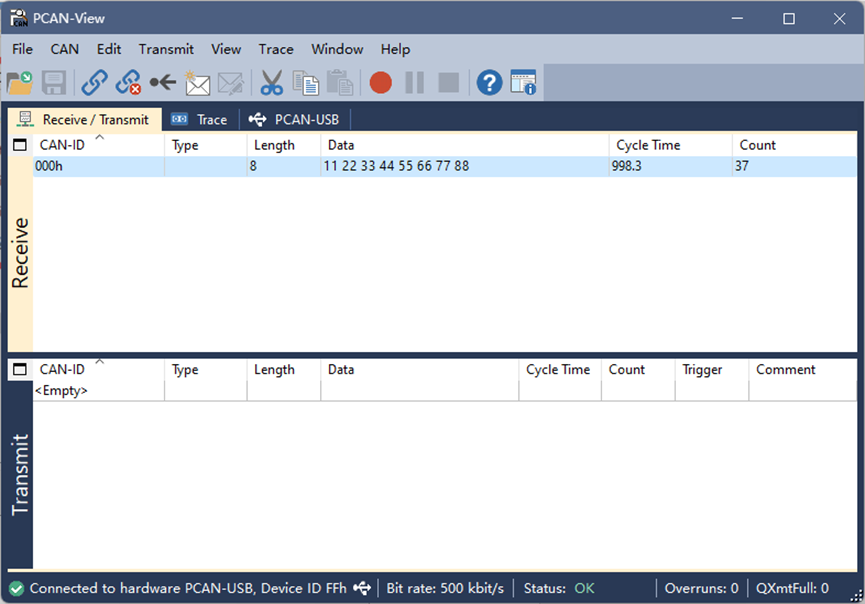Click the Reset hardware arrow icon

coord(163,83)
